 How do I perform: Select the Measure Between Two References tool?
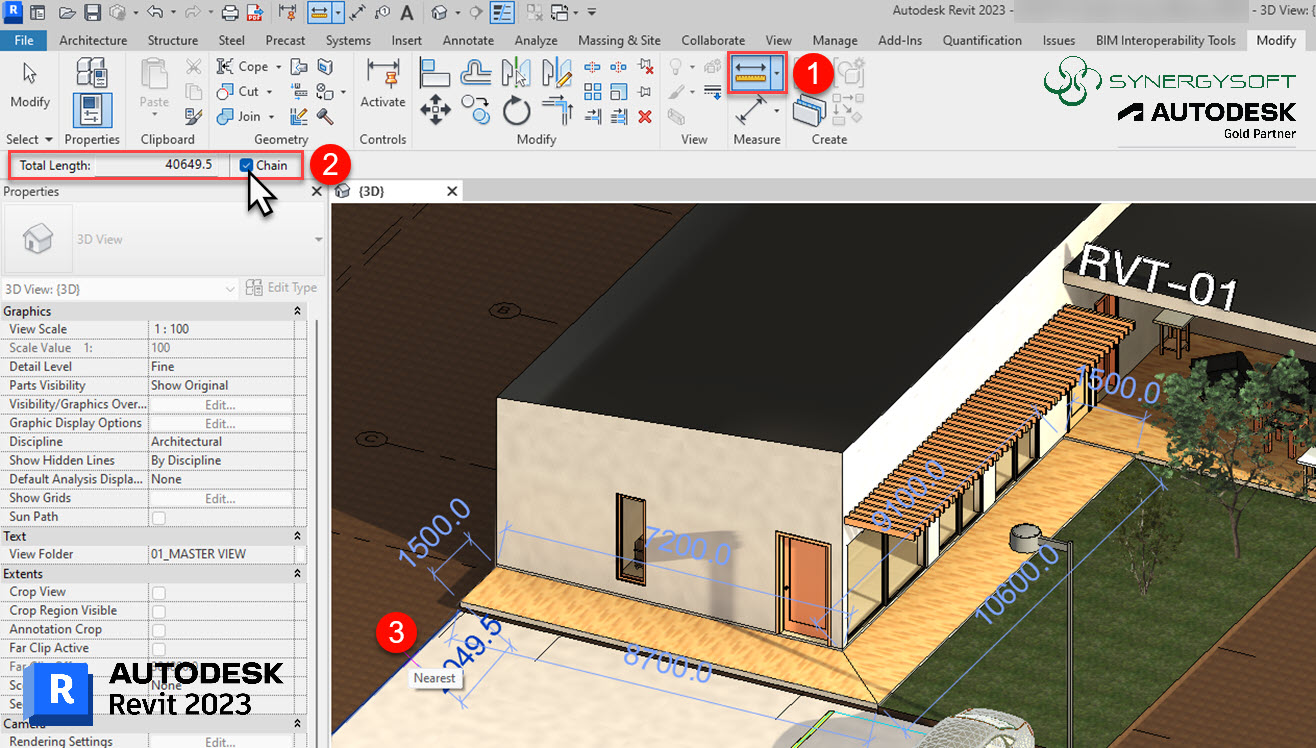[x=750, y=73]
